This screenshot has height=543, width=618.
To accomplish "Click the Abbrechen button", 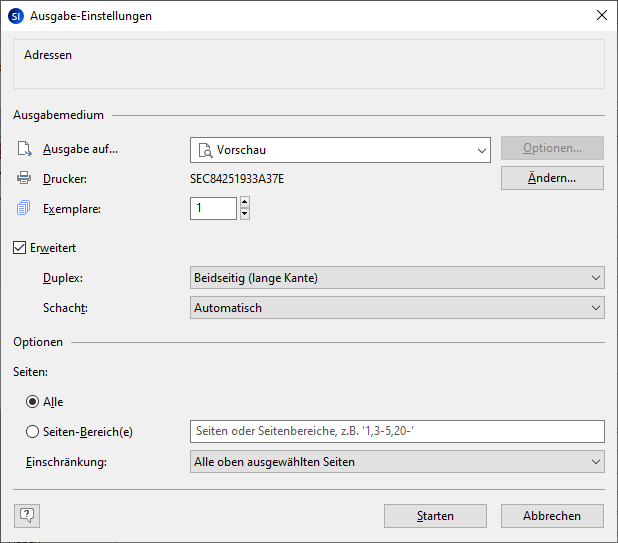I will pyautogui.click(x=551, y=516).
